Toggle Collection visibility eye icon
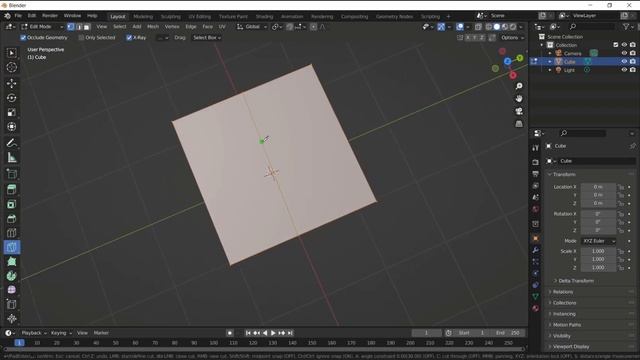Viewport: 640px width, 360px height. (624, 45)
